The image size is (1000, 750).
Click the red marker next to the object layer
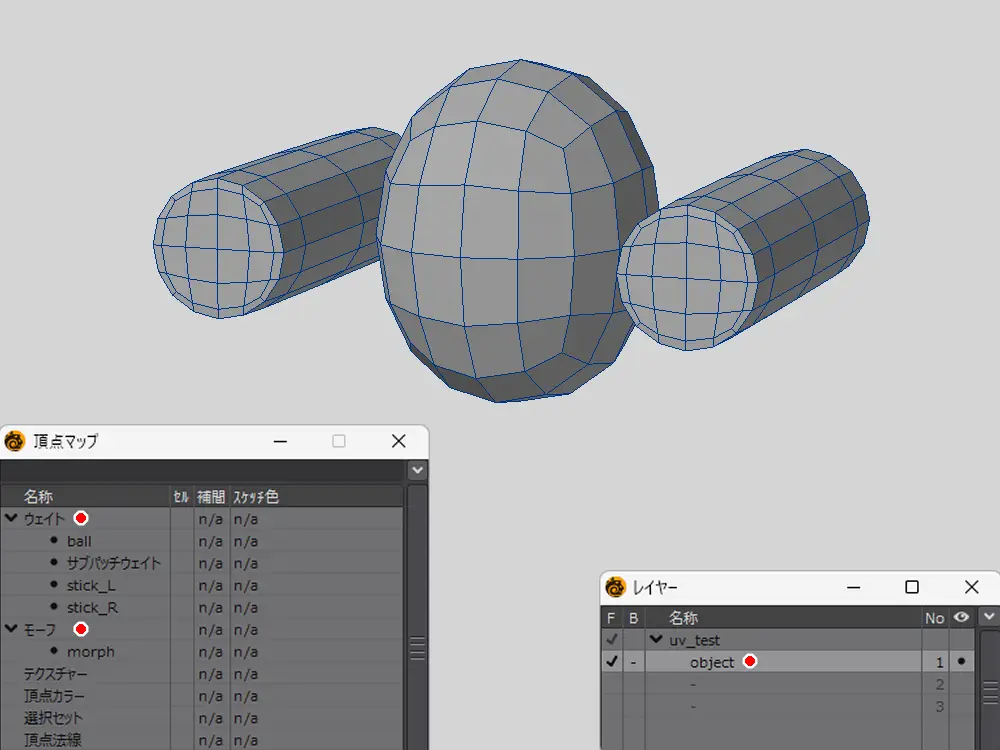tap(750, 662)
